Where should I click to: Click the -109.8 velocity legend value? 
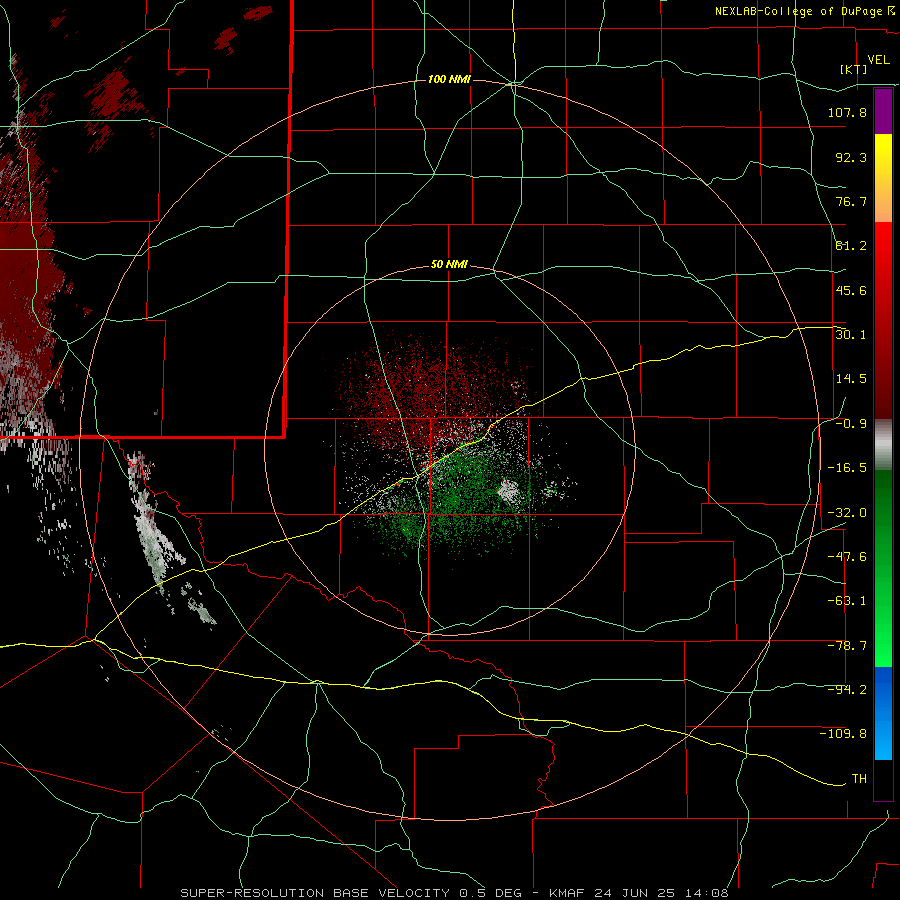[843, 734]
